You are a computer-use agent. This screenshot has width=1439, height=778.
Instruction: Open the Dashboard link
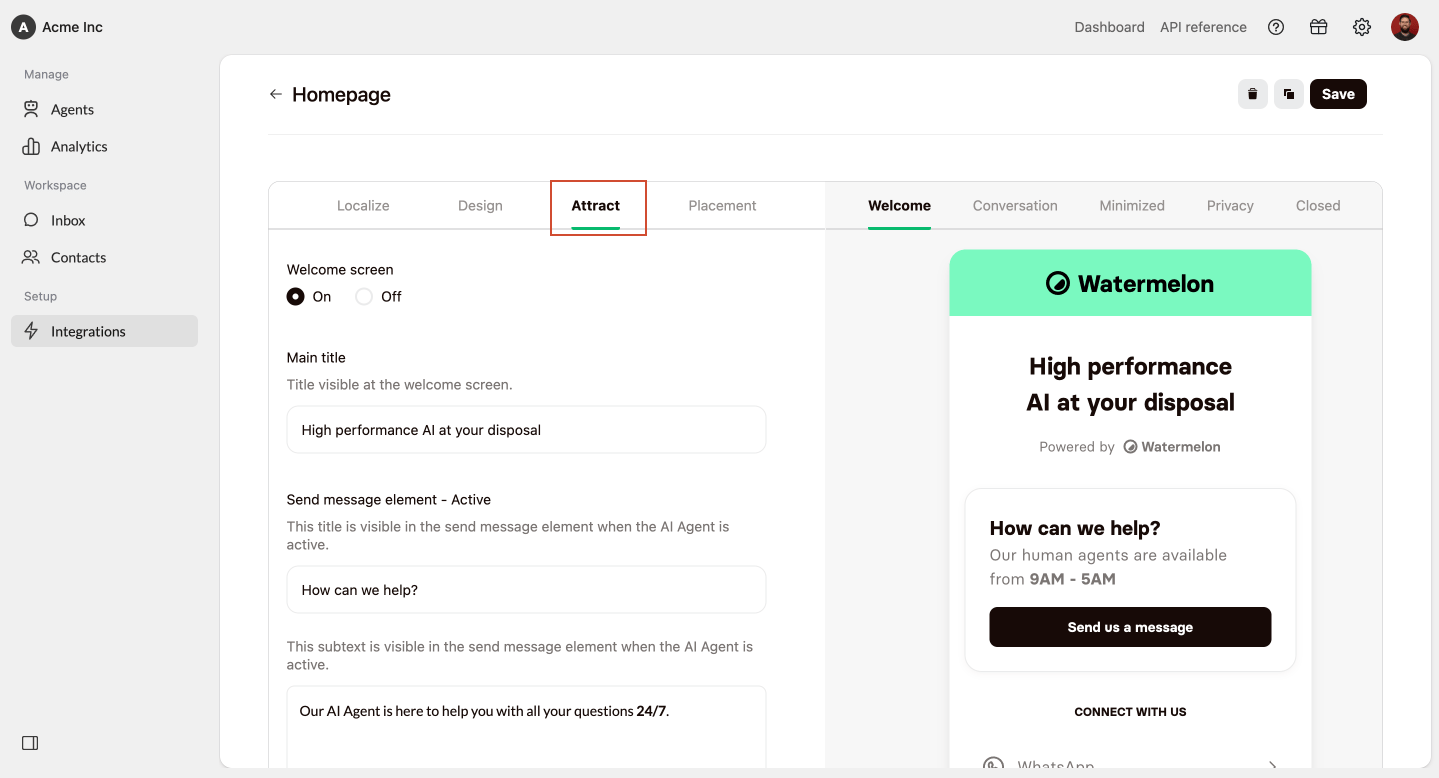(1109, 27)
